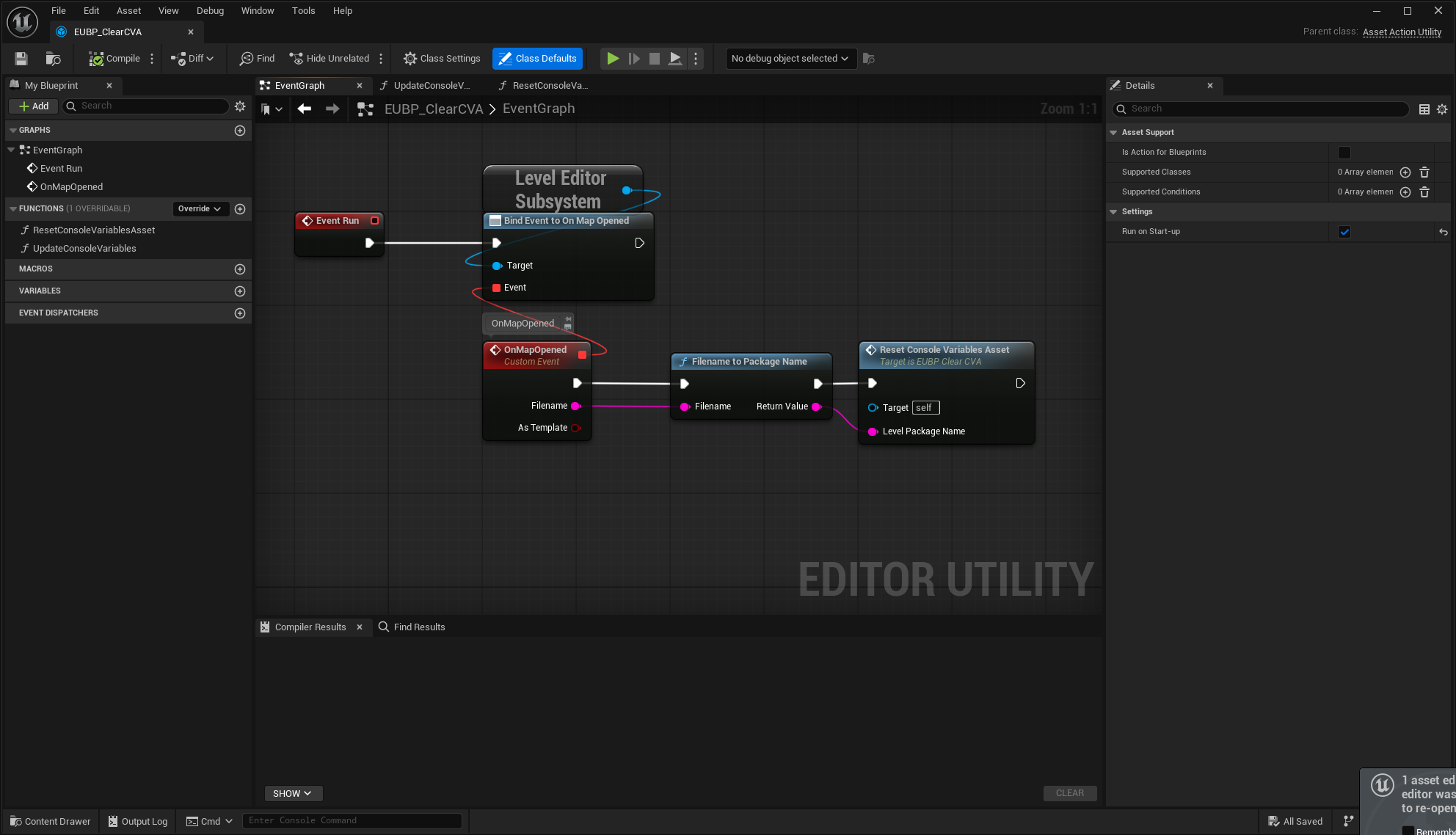Click the Save asset icon in toolbar

pyautogui.click(x=21, y=59)
